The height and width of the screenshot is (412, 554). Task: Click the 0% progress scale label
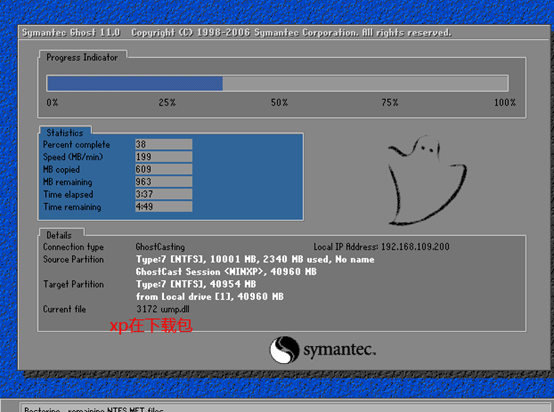(x=52, y=102)
